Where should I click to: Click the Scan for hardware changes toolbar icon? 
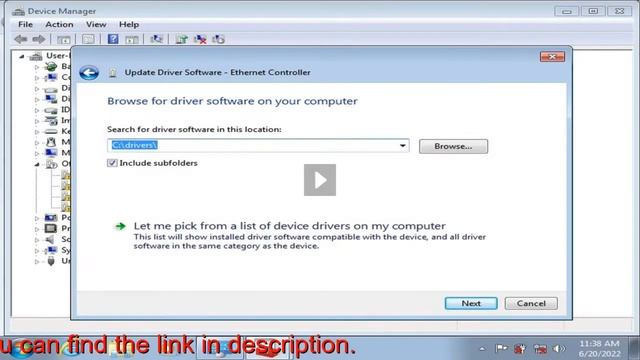(156, 39)
